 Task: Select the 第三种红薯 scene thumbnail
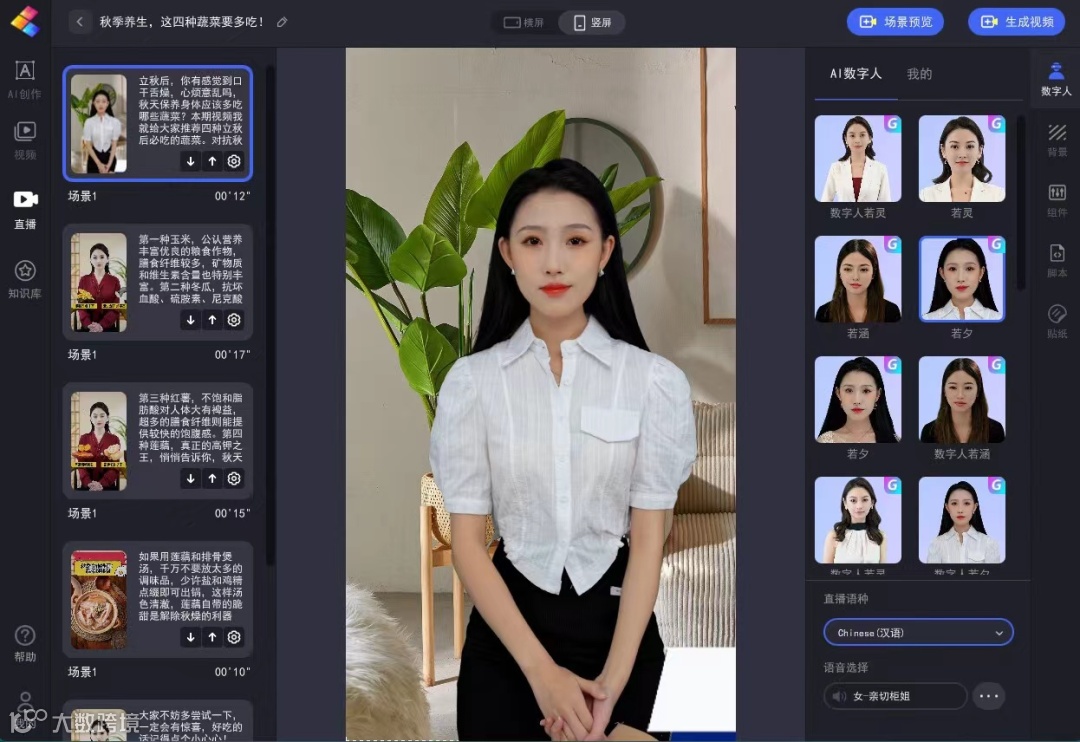99,441
